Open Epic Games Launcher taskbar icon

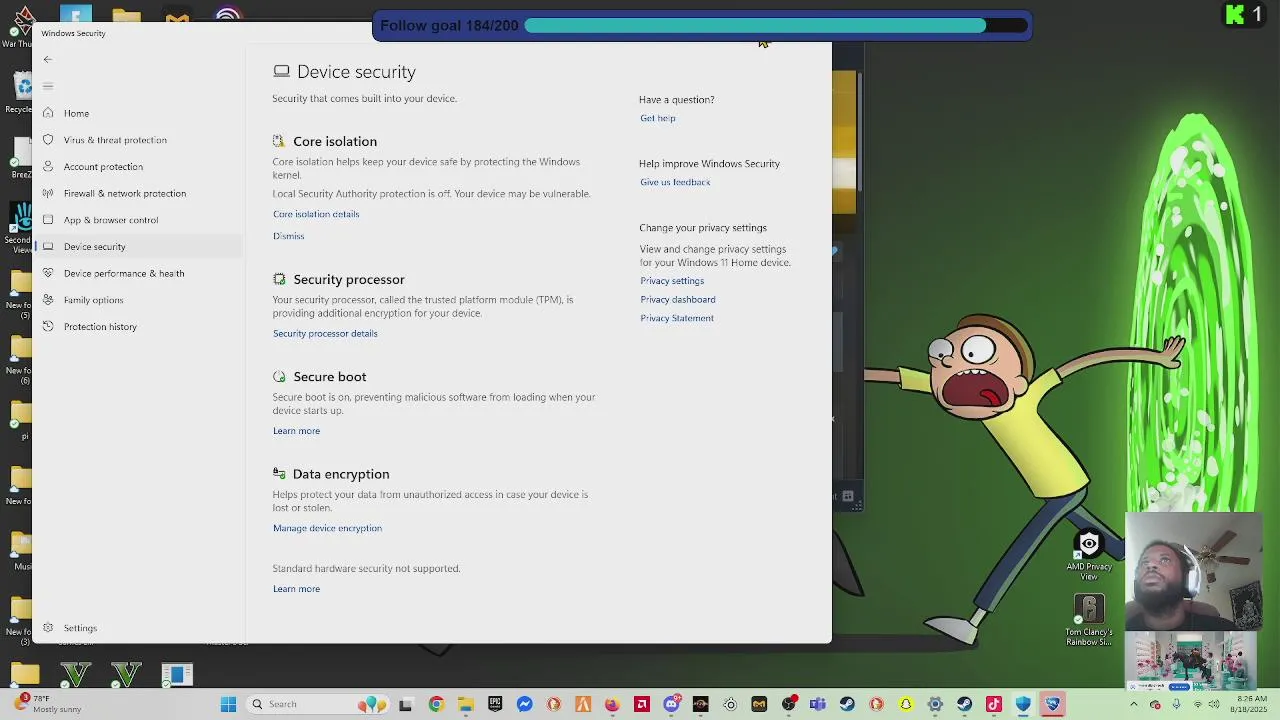point(495,704)
